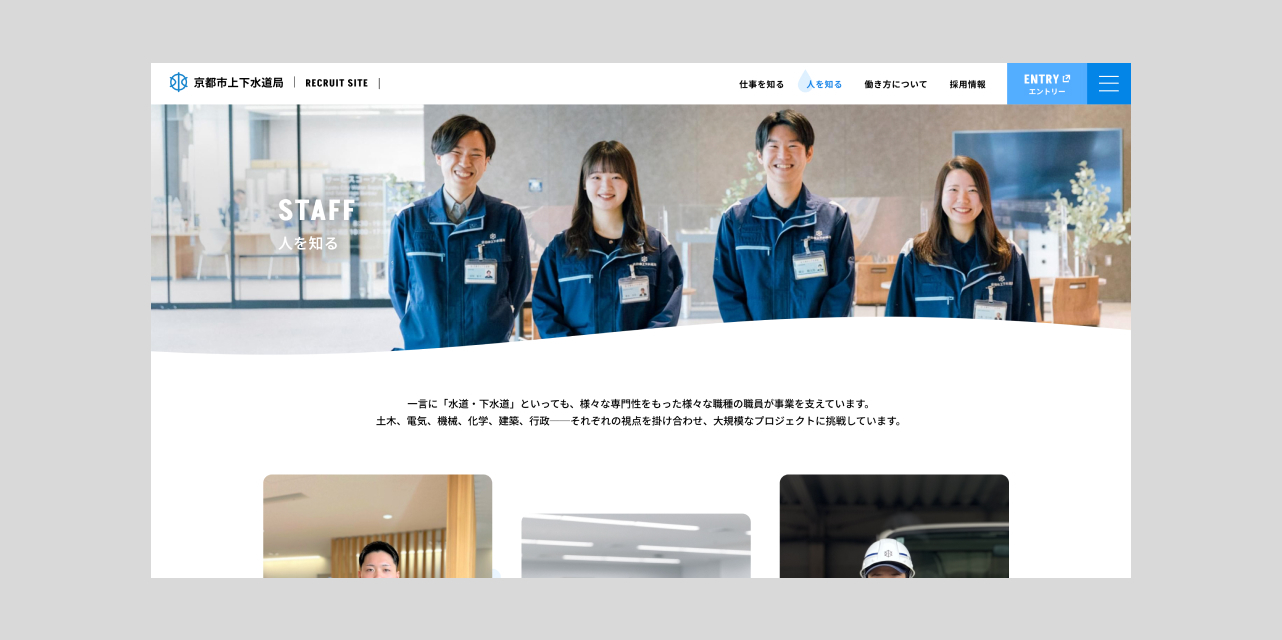
Task: Click the 人を知る subtitle under STAFF
Action: 308,243
